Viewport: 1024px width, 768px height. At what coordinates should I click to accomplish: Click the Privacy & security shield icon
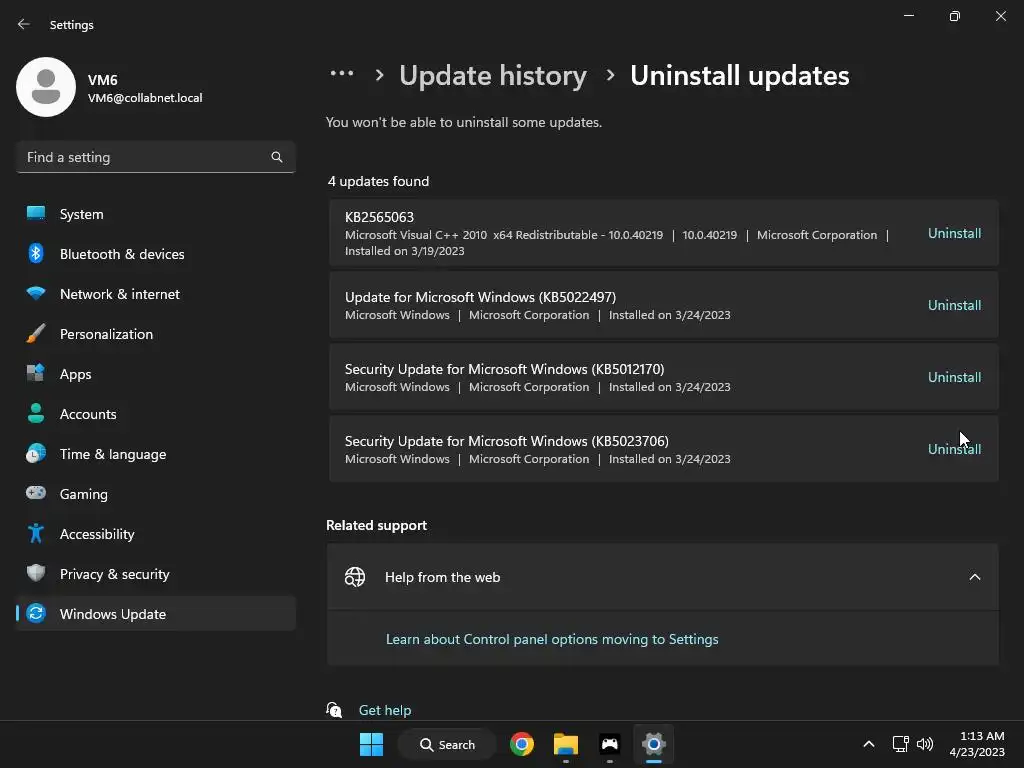(36, 573)
